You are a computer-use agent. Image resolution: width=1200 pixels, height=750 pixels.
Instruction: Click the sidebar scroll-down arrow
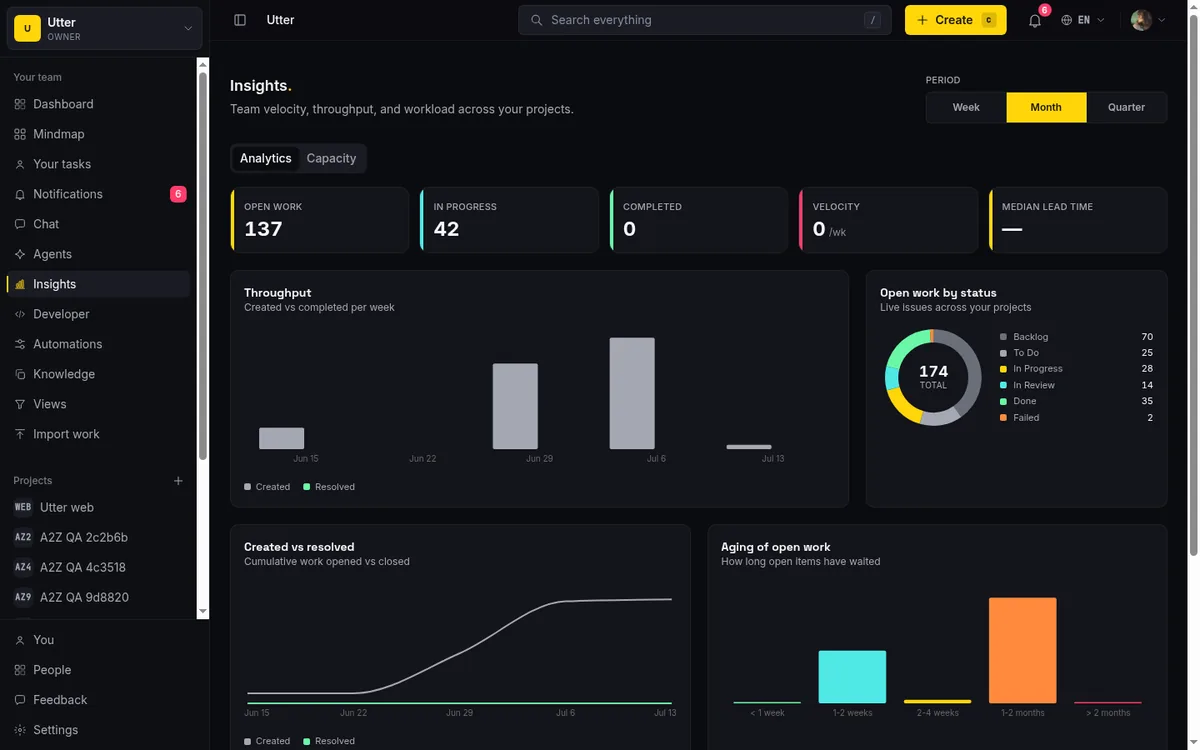[x=203, y=611]
